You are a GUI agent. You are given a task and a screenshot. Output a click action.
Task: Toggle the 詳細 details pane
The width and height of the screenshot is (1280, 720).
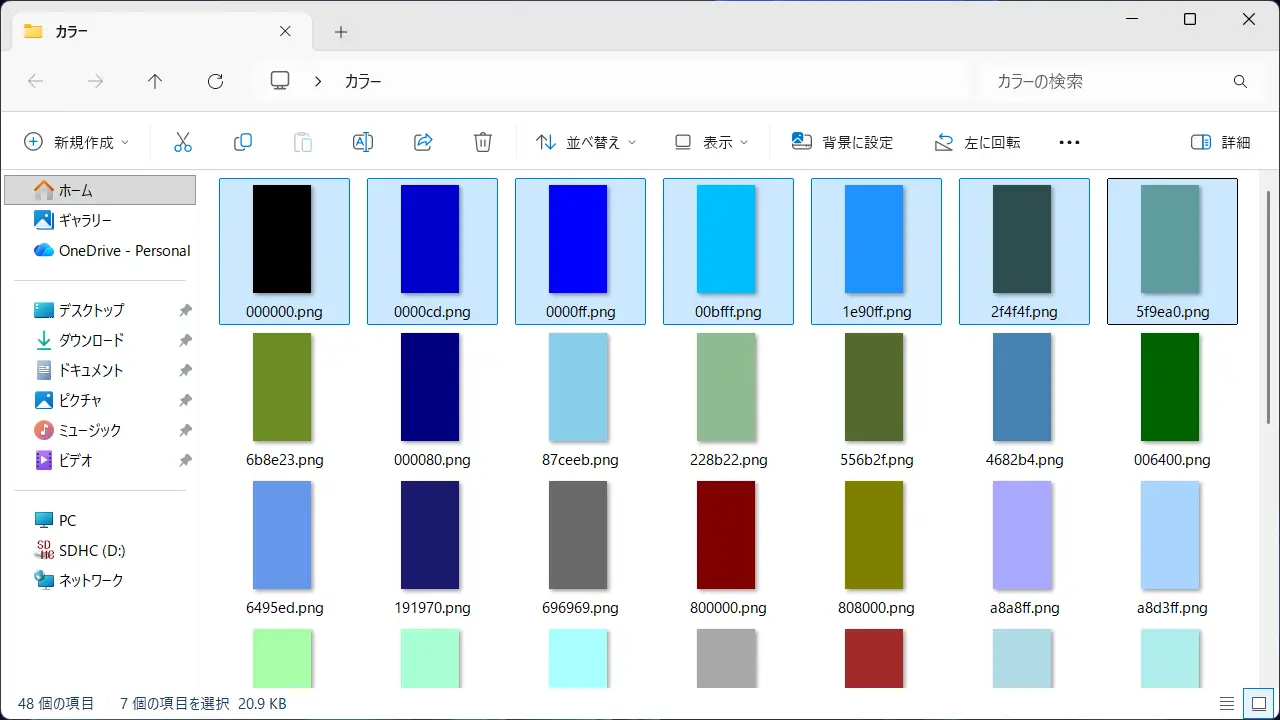point(1221,142)
